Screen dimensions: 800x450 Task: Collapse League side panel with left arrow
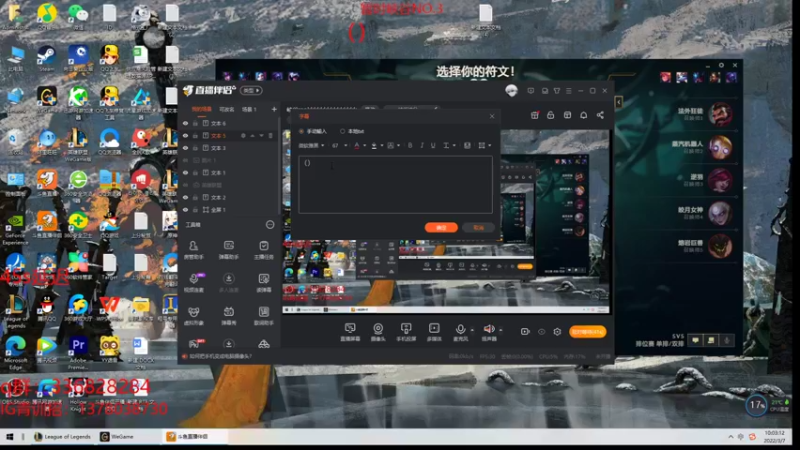click(x=618, y=103)
